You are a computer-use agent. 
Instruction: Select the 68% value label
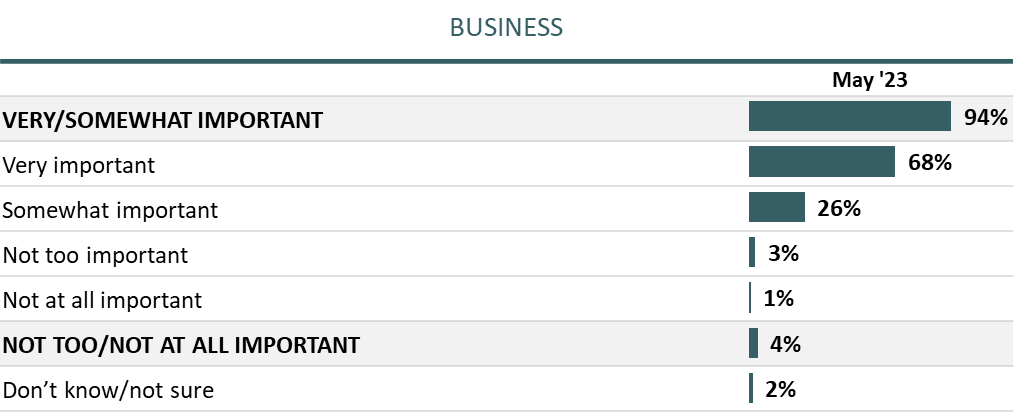click(929, 162)
